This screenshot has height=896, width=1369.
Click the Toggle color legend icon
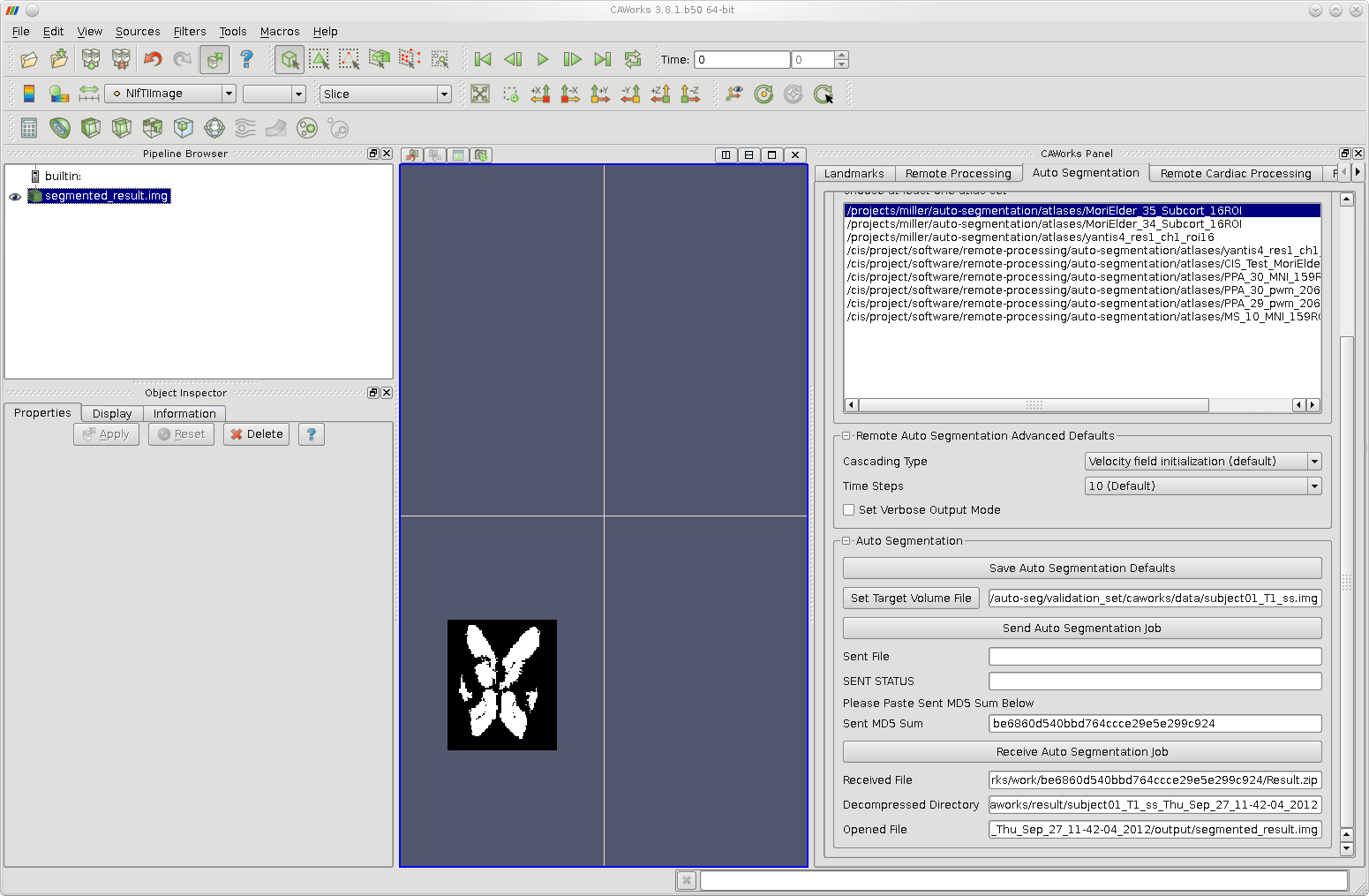point(29,94)
